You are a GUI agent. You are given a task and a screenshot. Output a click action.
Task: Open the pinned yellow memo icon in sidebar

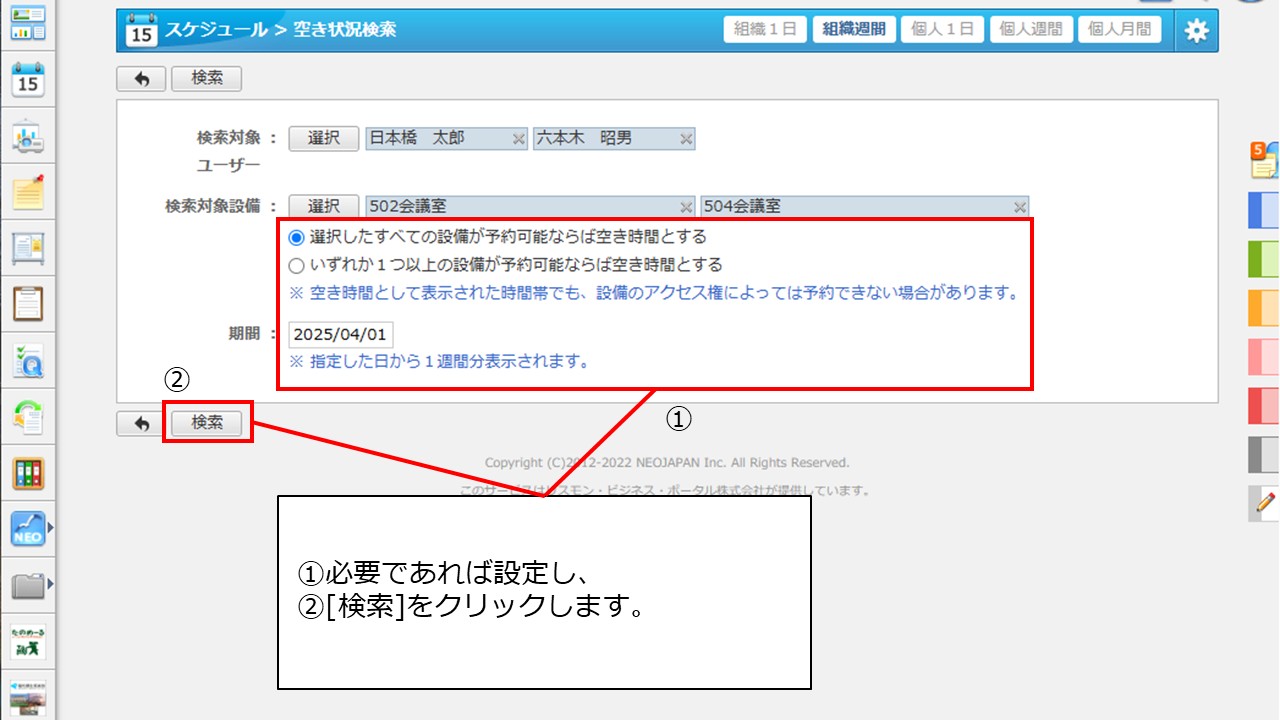coord(28,192)
